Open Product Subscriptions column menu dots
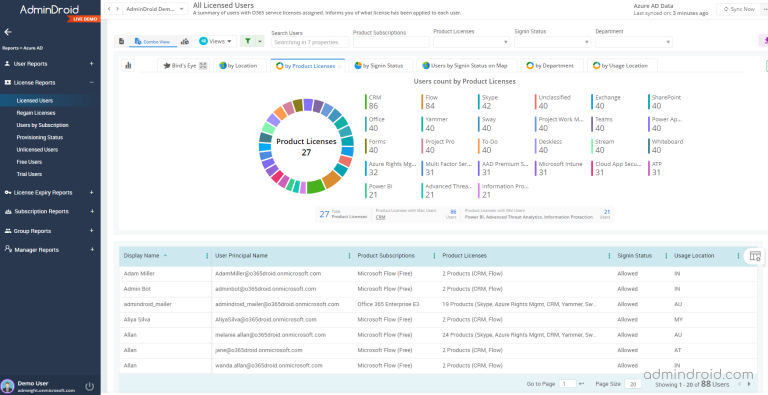The height and width of the screenshot is (395, 768). [434, 256]
